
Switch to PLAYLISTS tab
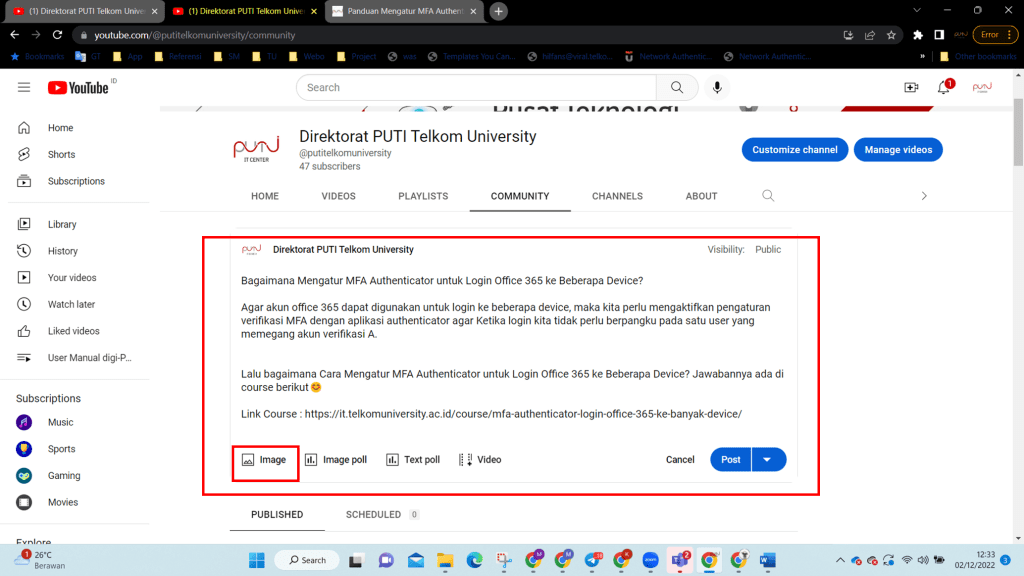pos(423,196)
